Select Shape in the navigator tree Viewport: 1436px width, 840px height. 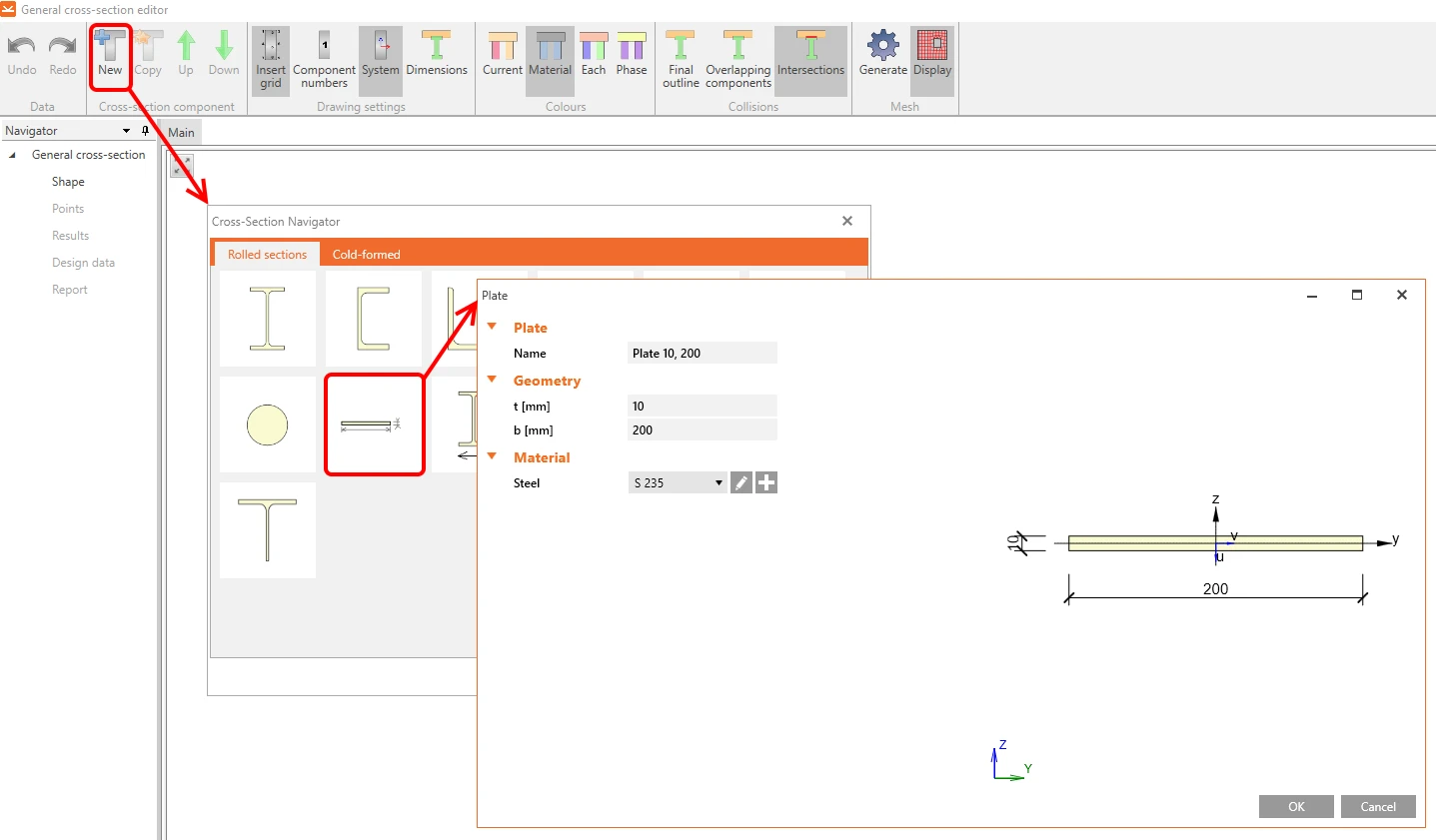[68, 182]
